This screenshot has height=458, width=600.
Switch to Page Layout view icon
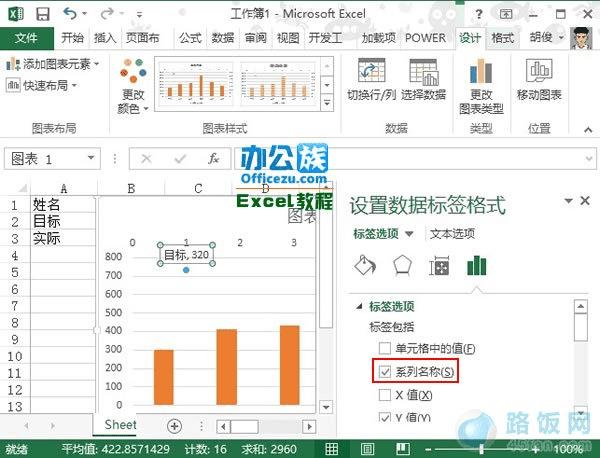point(367,449)
